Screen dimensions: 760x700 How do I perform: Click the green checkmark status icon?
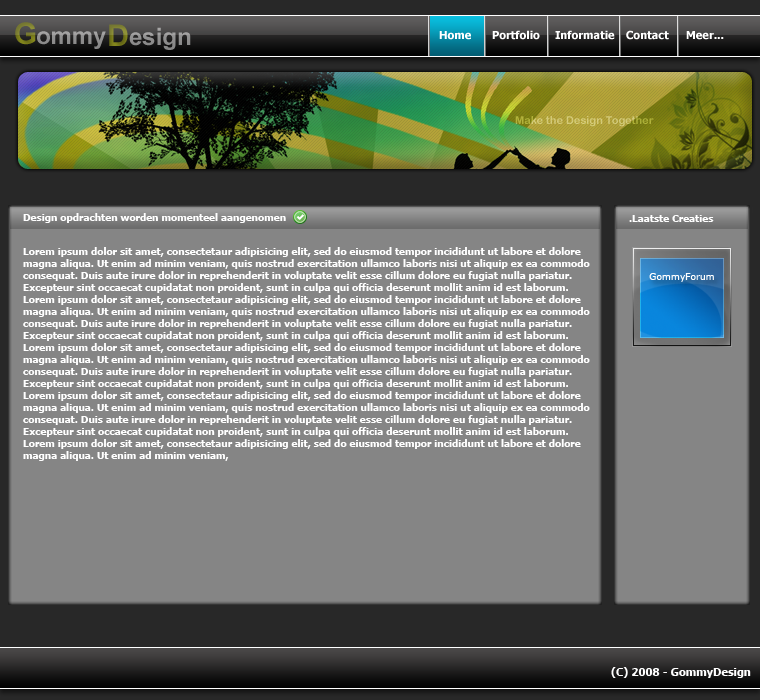click(x=300, y=217)
